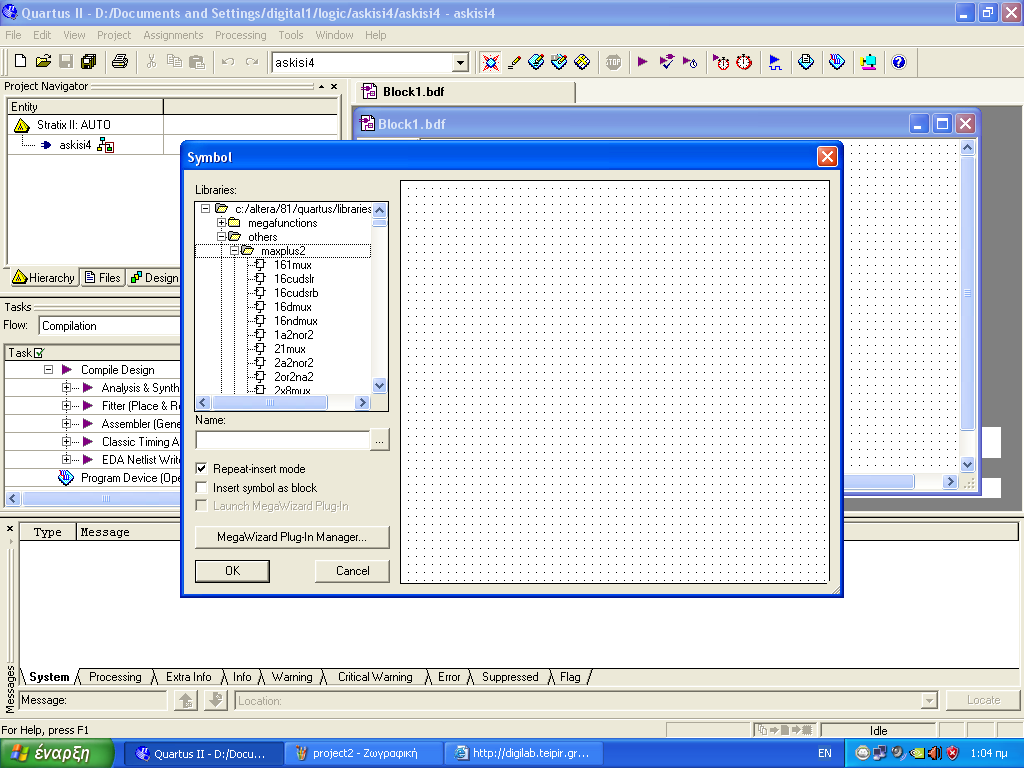Viewport: 1024px width, 768px height.
Task: Switch to the Processing messages tab
Action: coord(115,677)
